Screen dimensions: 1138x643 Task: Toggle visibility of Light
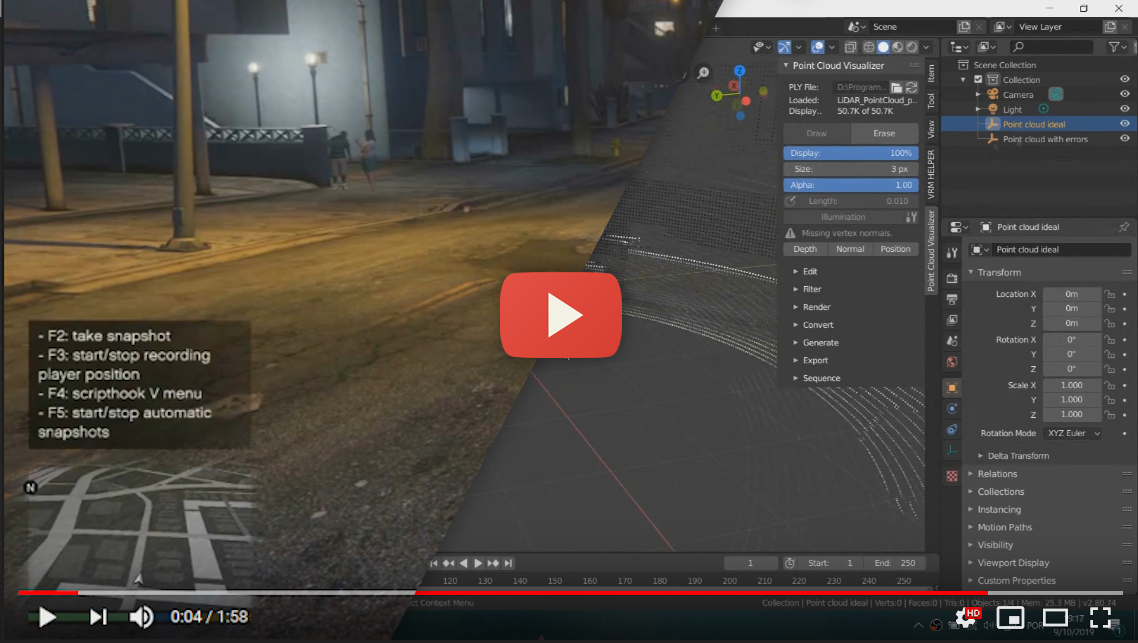[1124, 109]
